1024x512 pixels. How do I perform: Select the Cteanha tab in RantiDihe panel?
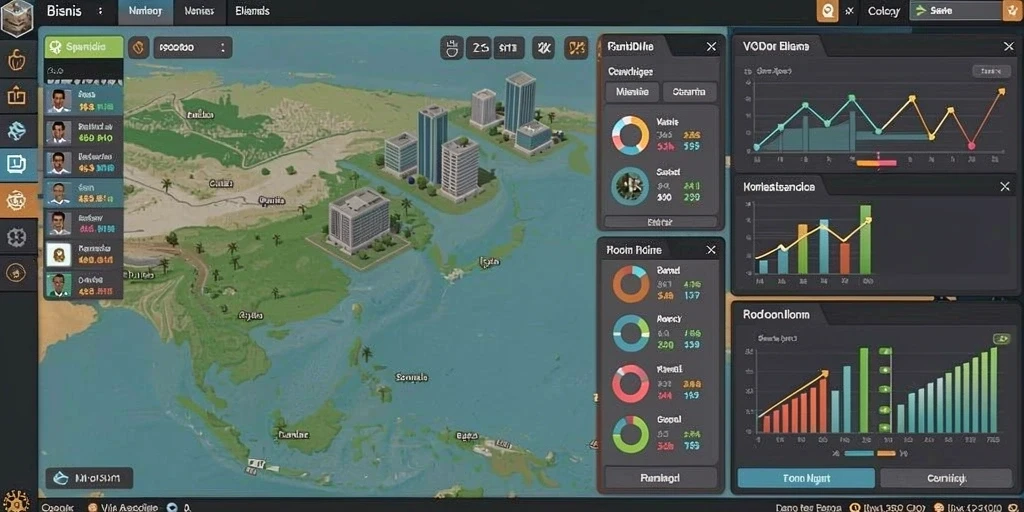689,92
